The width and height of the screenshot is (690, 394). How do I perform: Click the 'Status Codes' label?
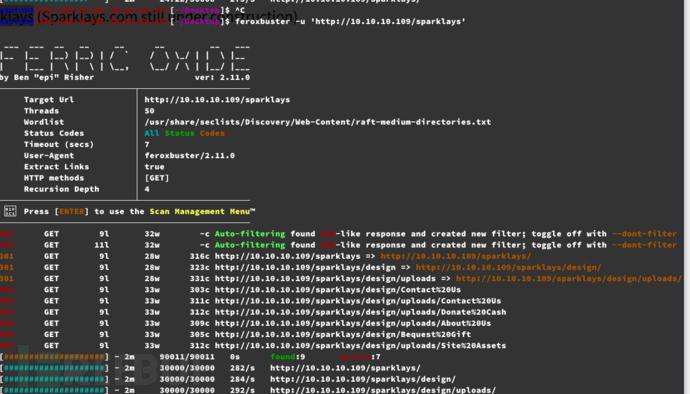coord(54,133)
